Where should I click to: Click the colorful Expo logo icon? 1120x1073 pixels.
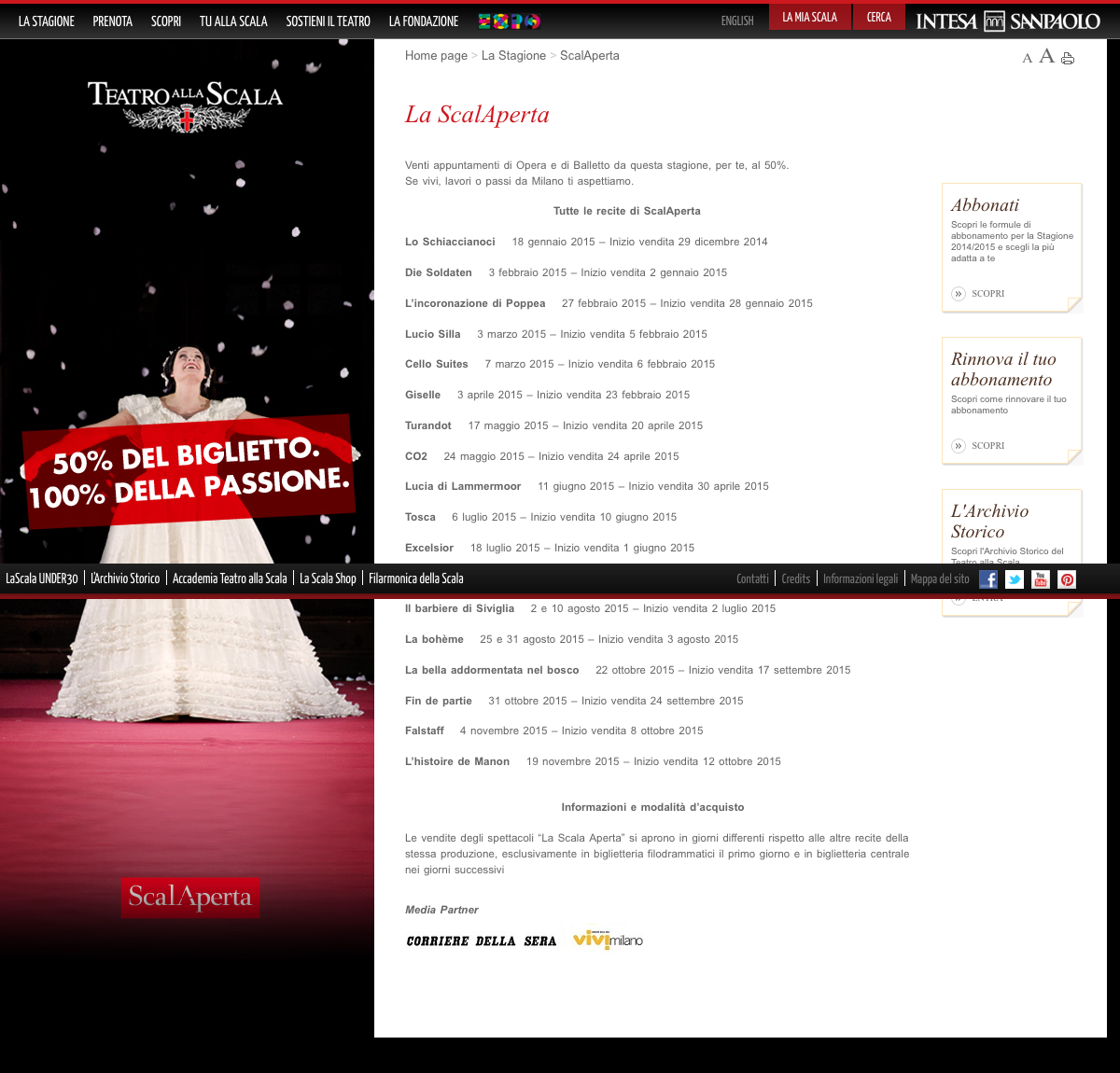509,21
